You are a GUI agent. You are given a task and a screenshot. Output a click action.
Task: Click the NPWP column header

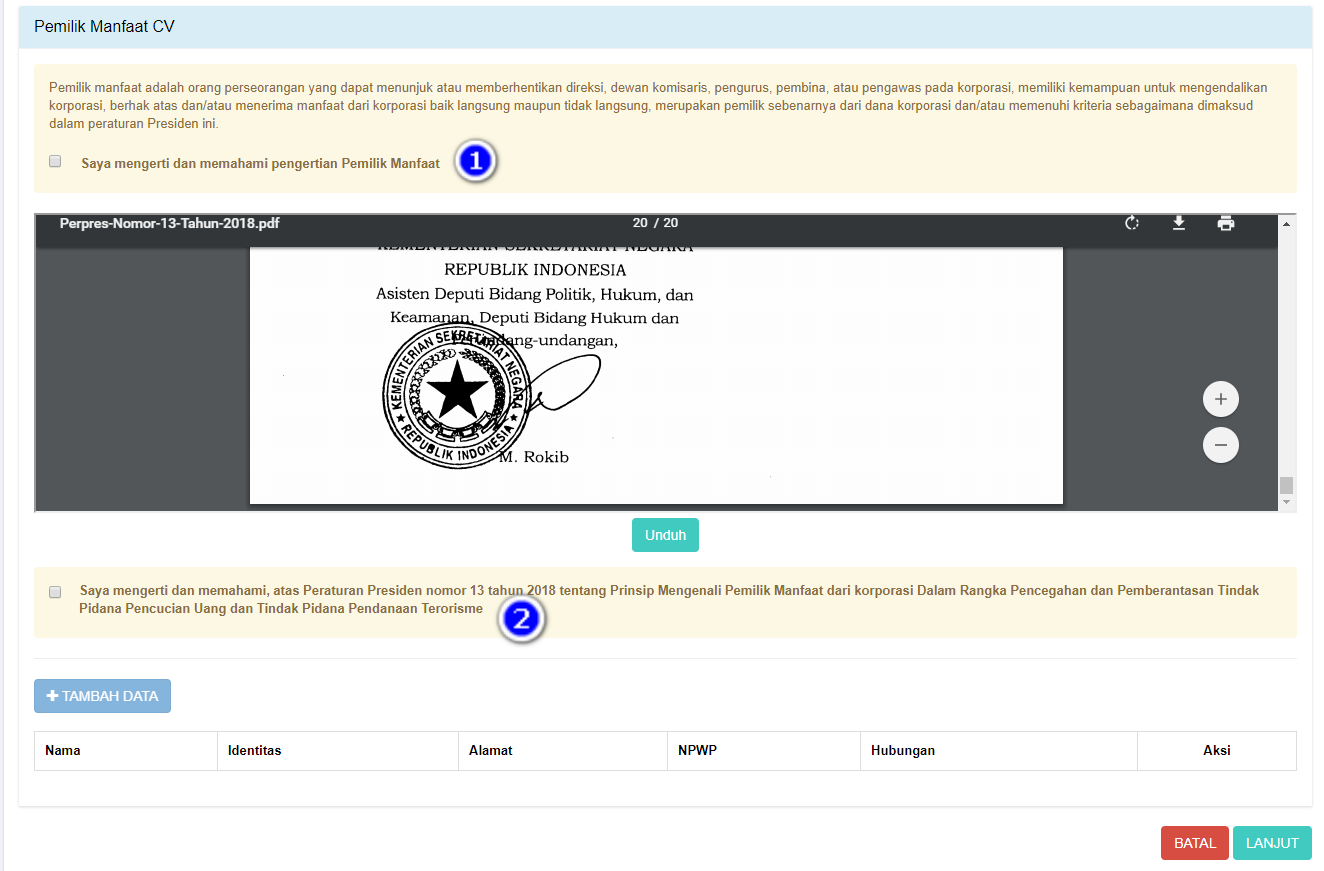pos(697,750)
